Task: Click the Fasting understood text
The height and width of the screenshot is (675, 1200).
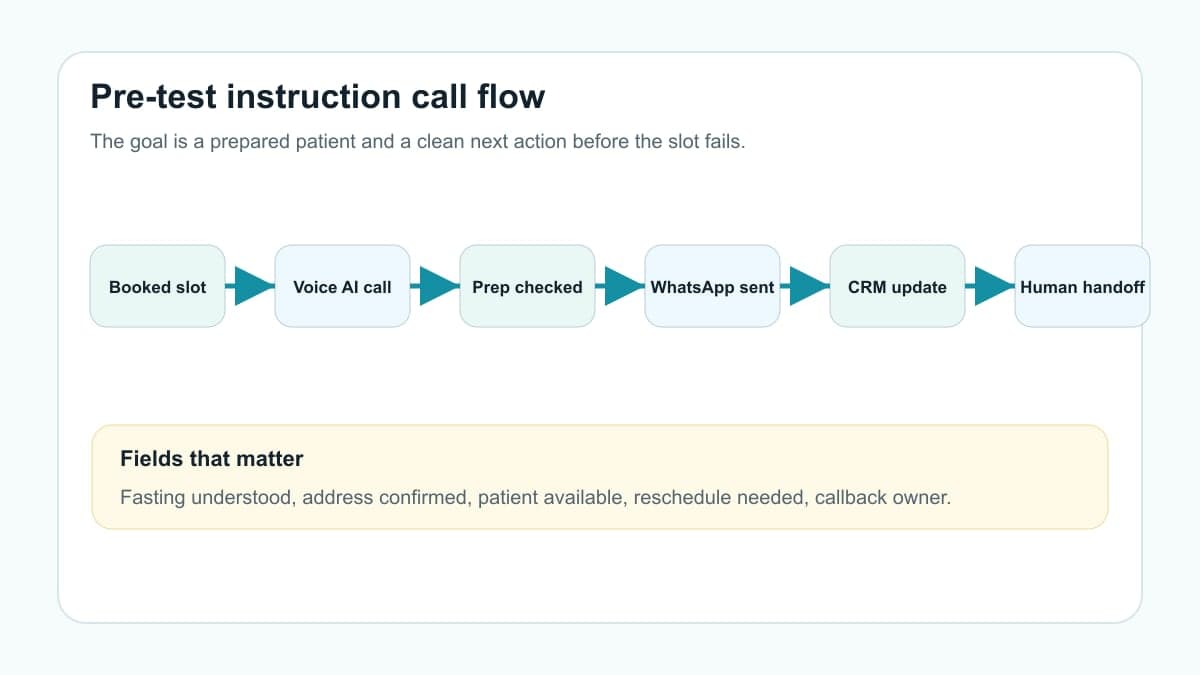Action: (x=206, y=497)
